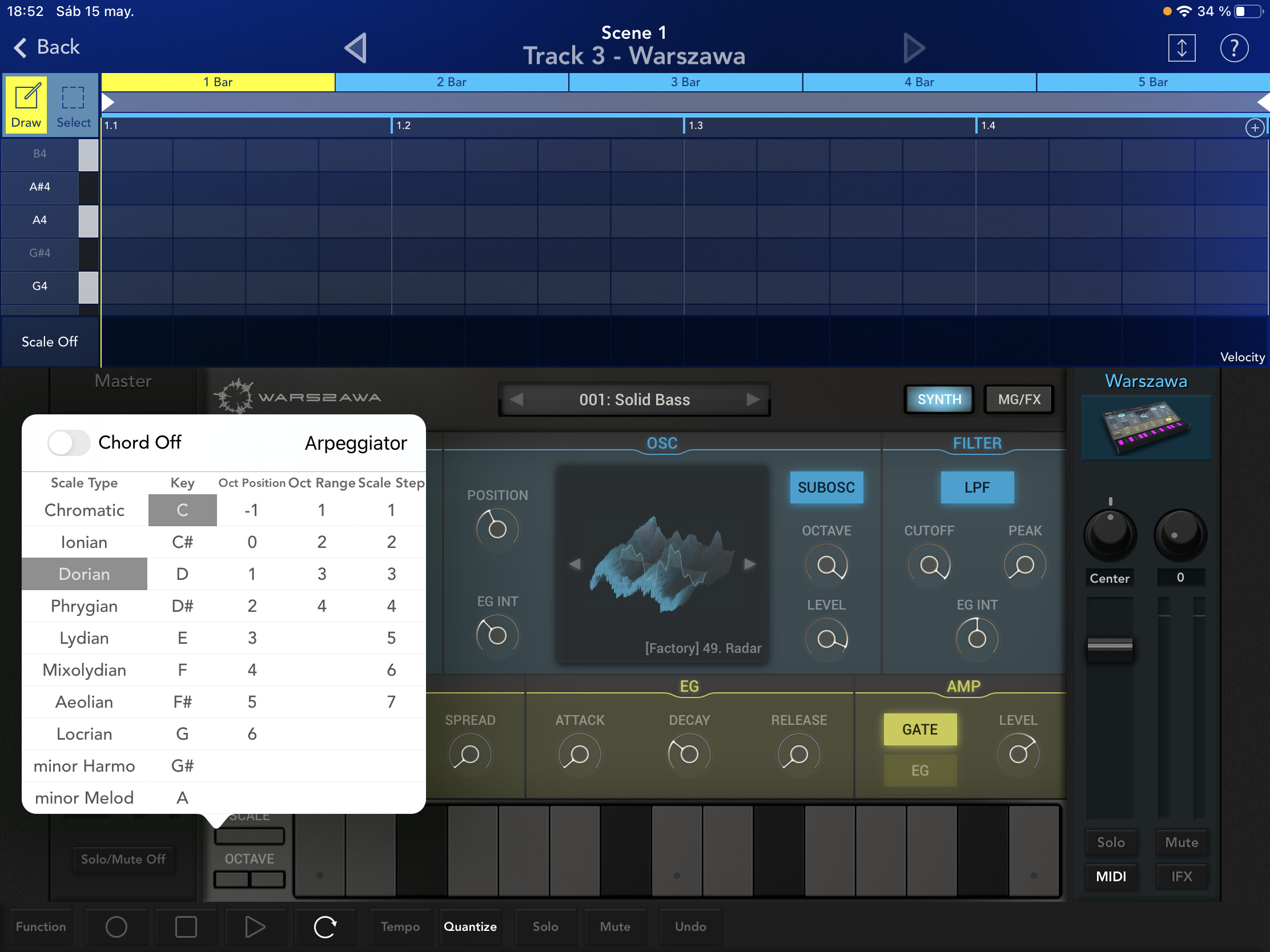Enable the AMP GATE mode
Viewport: 1270px width, 952px height.
point(920,729)
